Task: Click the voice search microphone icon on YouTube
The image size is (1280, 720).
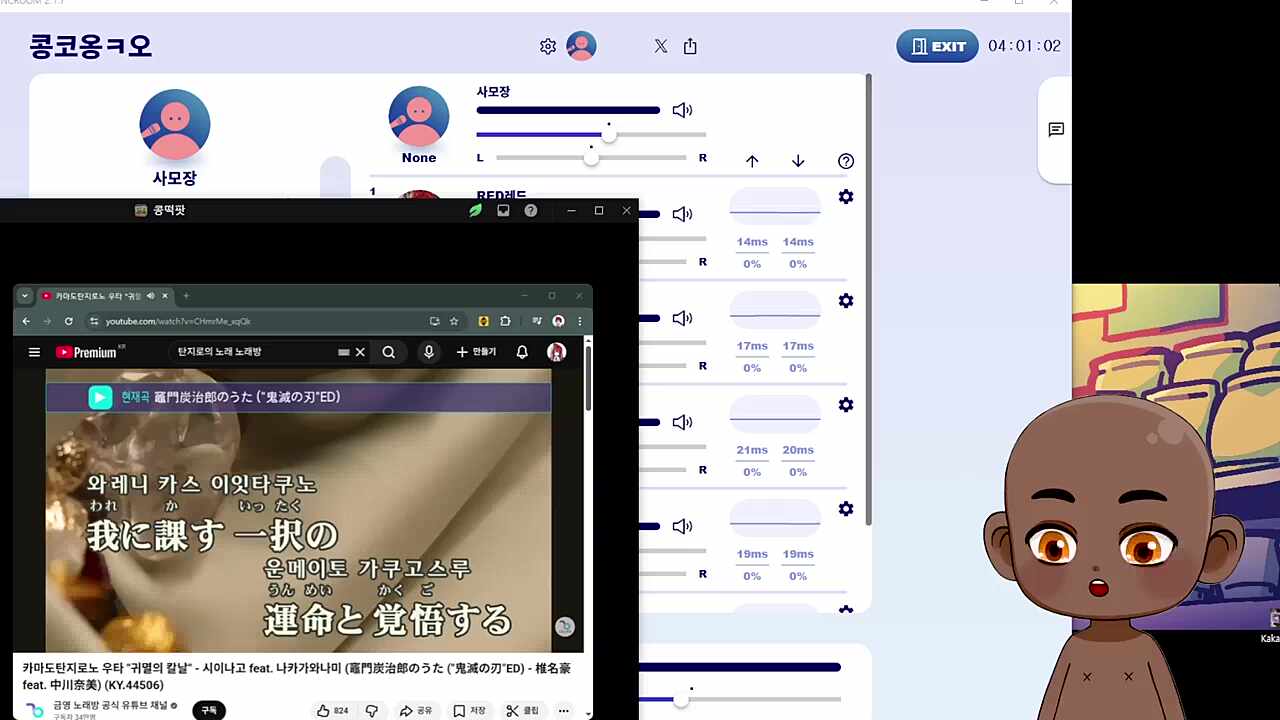Action: [429, 352]
